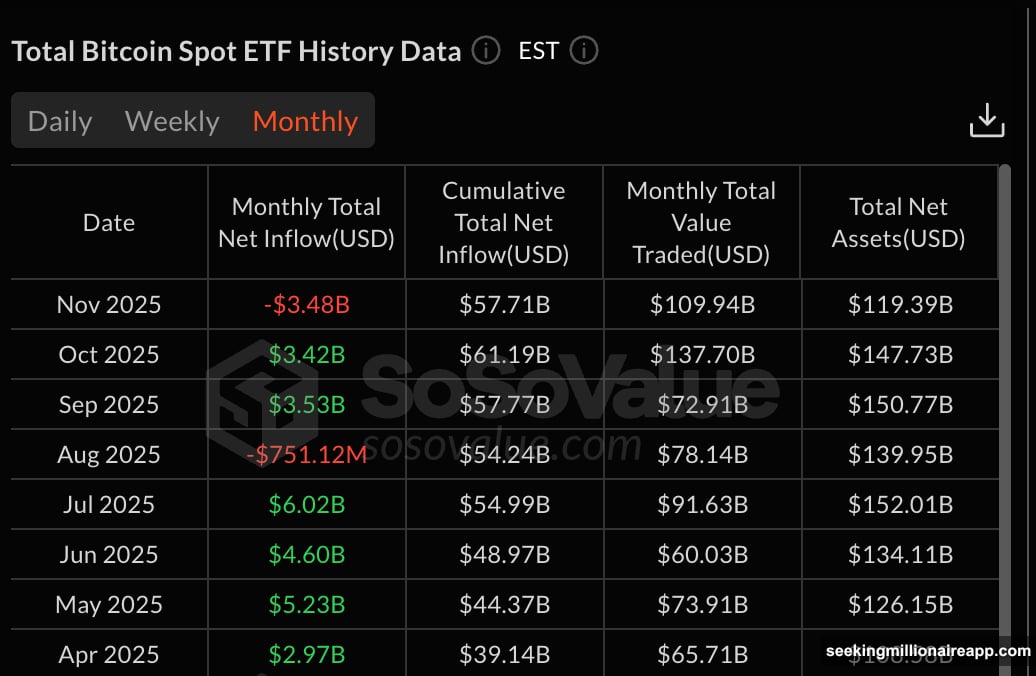
Task: Switch to the Weekly tab
Action: (171, 120)
